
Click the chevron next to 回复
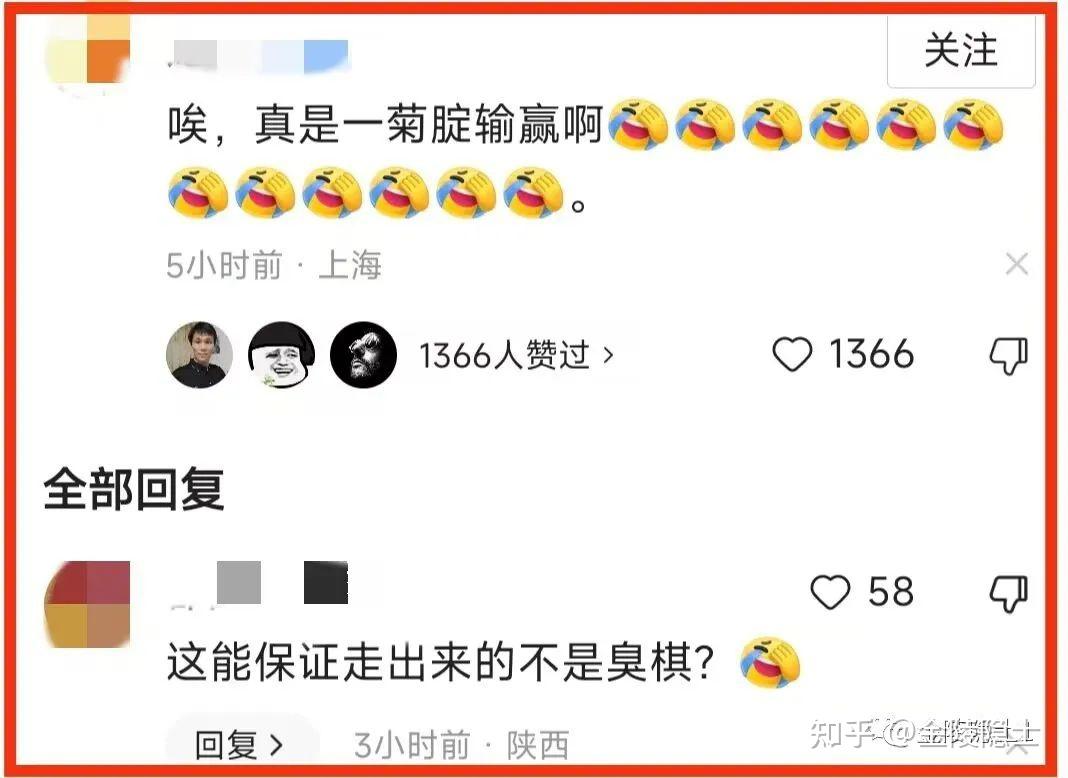276,745
